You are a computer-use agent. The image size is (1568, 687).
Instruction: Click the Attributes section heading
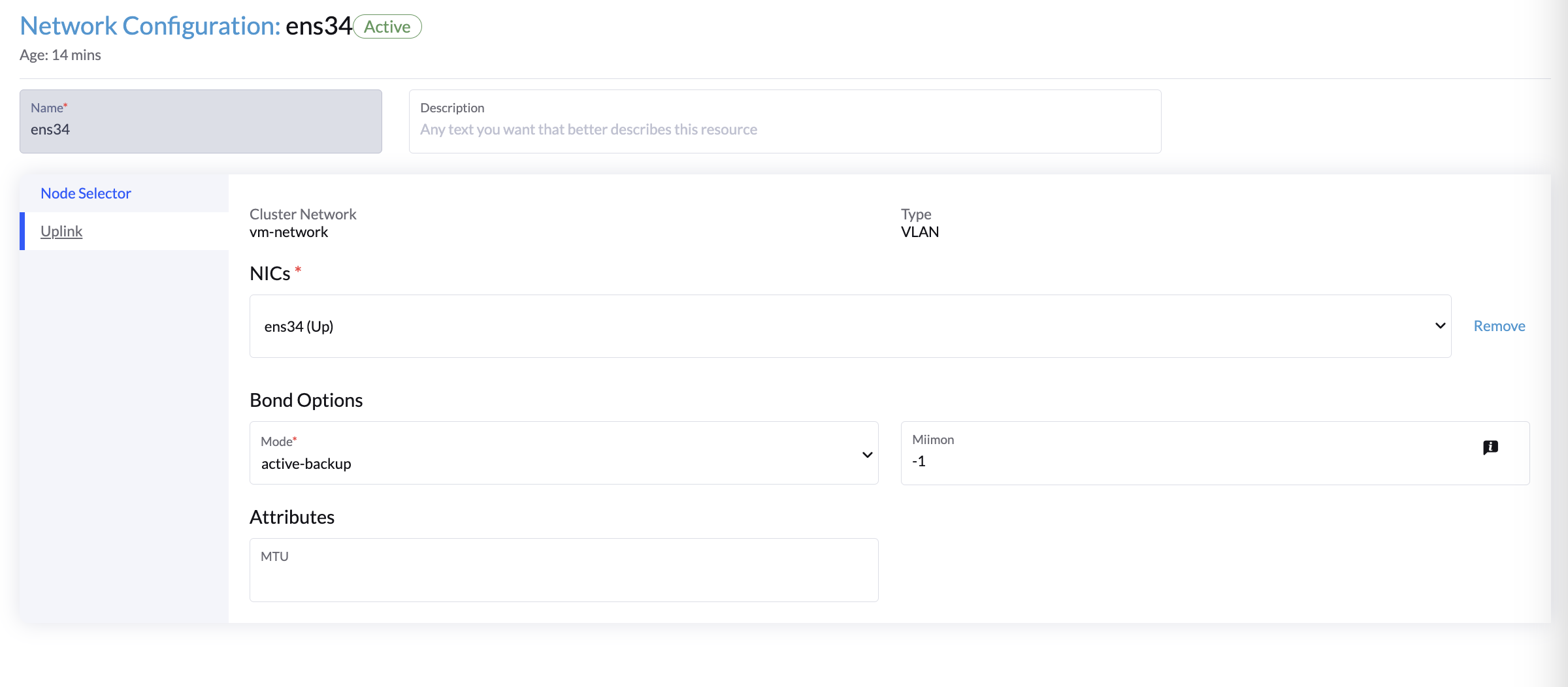[x=292, y=517]
